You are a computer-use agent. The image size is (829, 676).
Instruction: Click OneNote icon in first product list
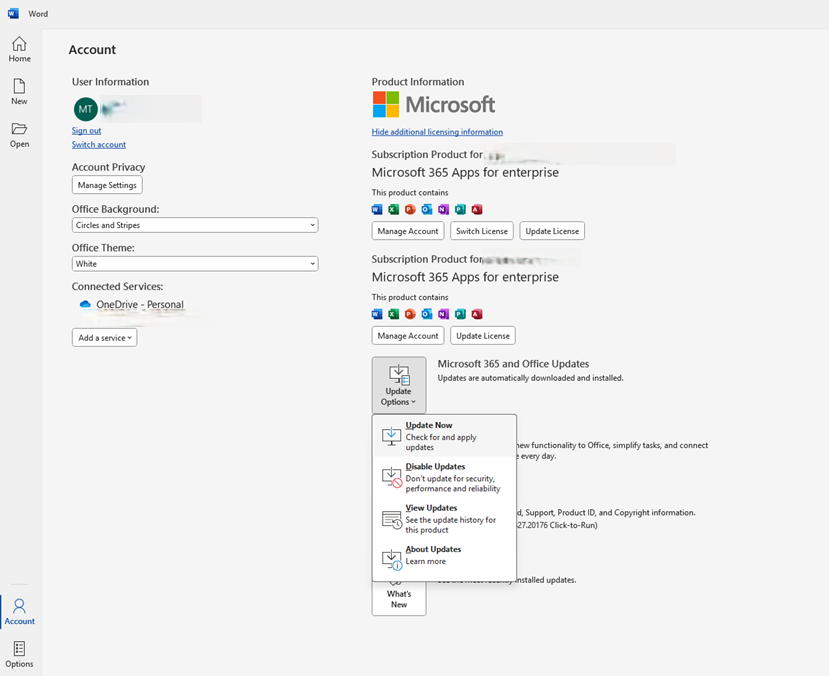[444, 209]
